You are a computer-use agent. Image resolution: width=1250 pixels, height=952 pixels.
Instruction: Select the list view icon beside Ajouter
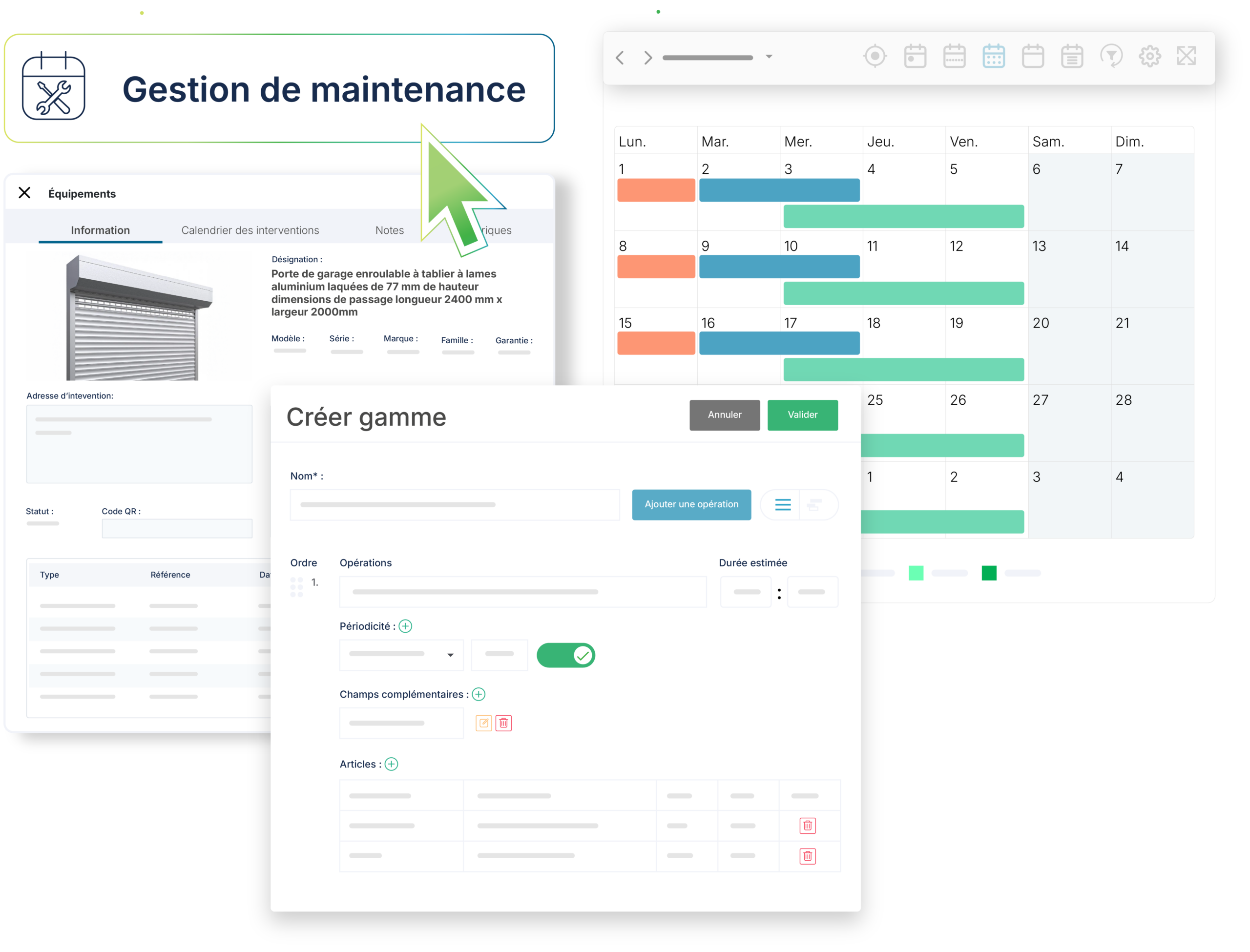(x=783, y=504)
